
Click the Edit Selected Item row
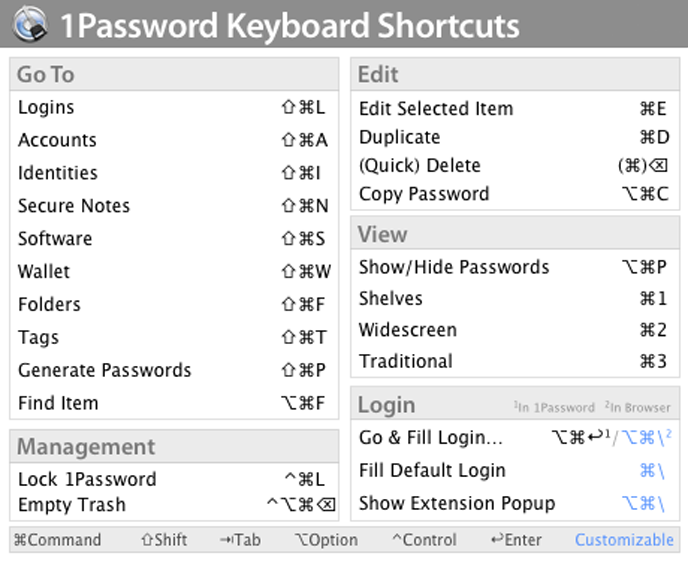pos(436,108)
